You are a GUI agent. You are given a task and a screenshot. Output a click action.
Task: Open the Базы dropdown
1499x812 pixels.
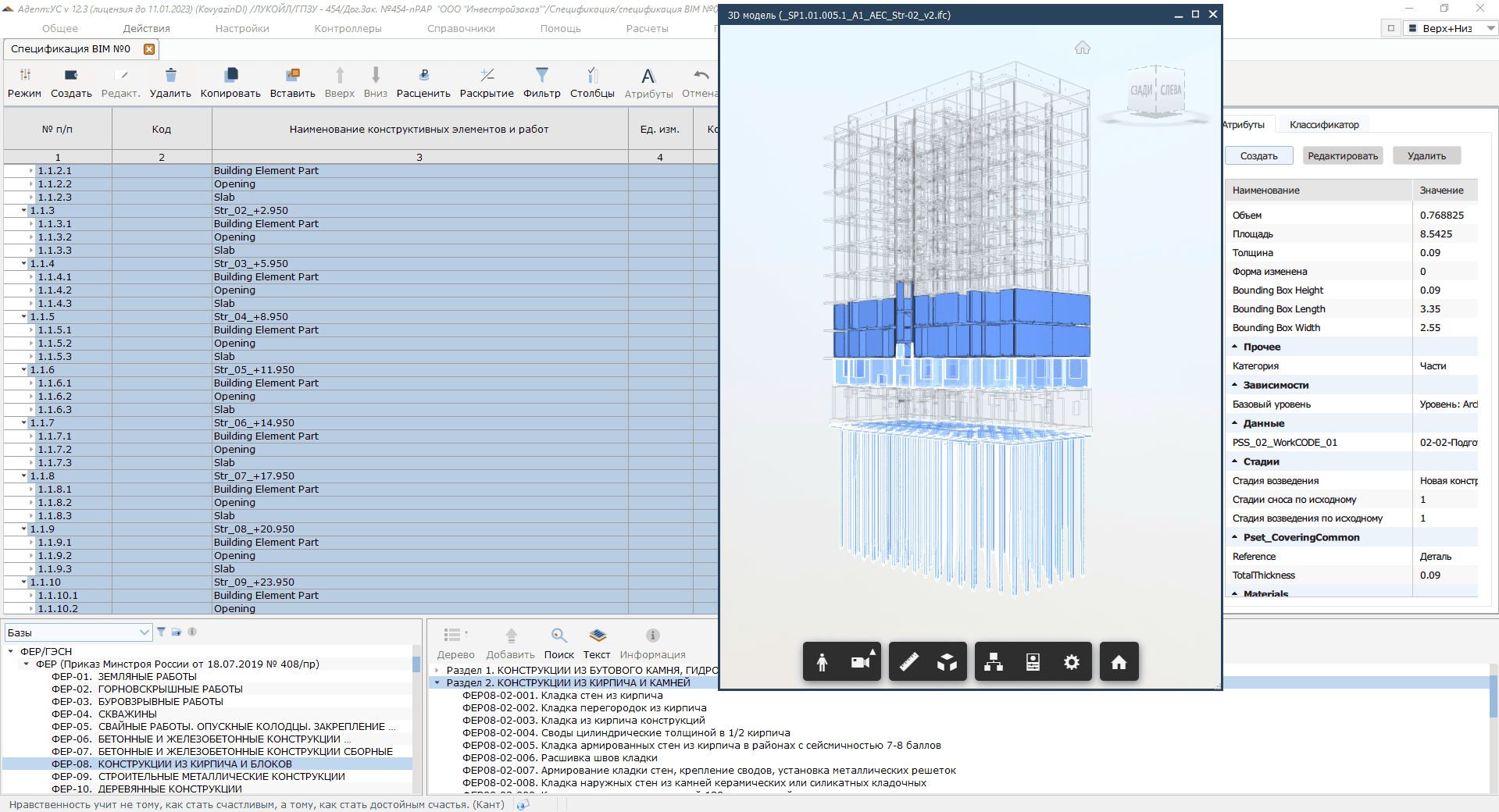click(144, 632)
